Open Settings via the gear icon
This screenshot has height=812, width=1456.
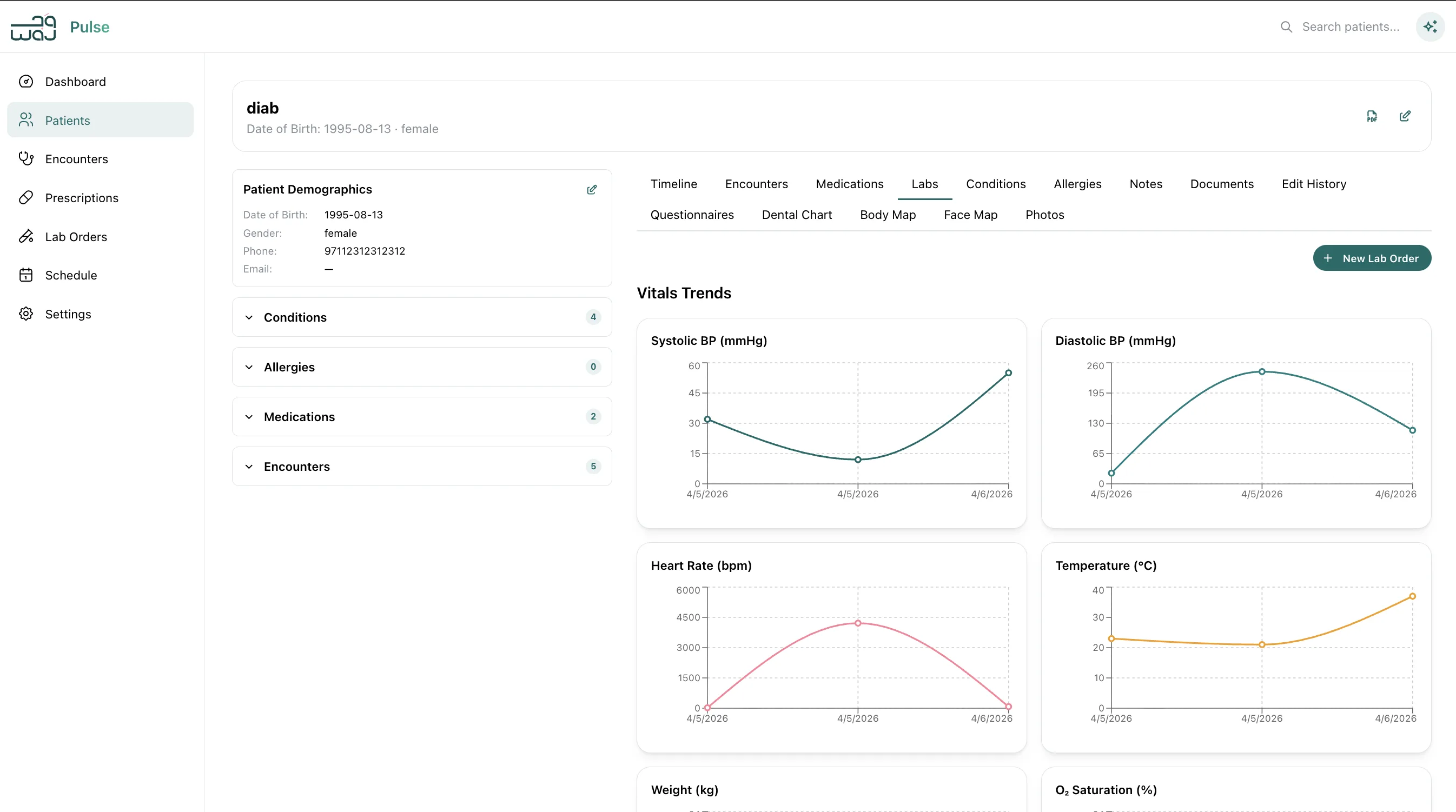26,314
